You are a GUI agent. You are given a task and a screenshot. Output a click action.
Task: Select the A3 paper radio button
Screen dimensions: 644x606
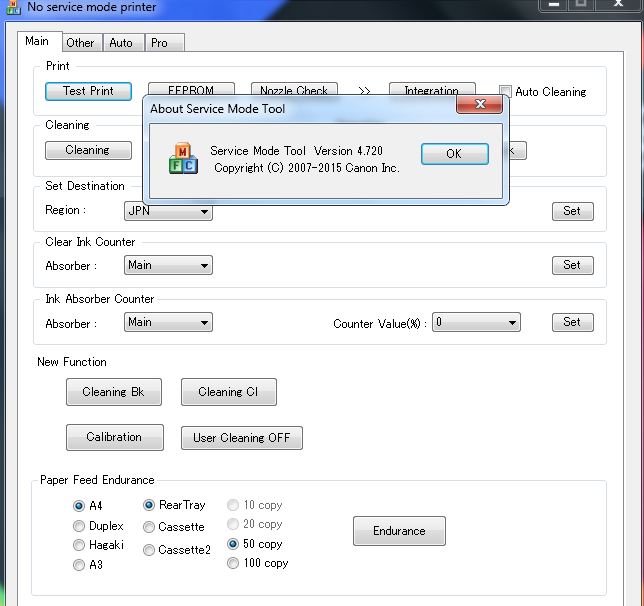pyautogui.click(x=79, y=565)
